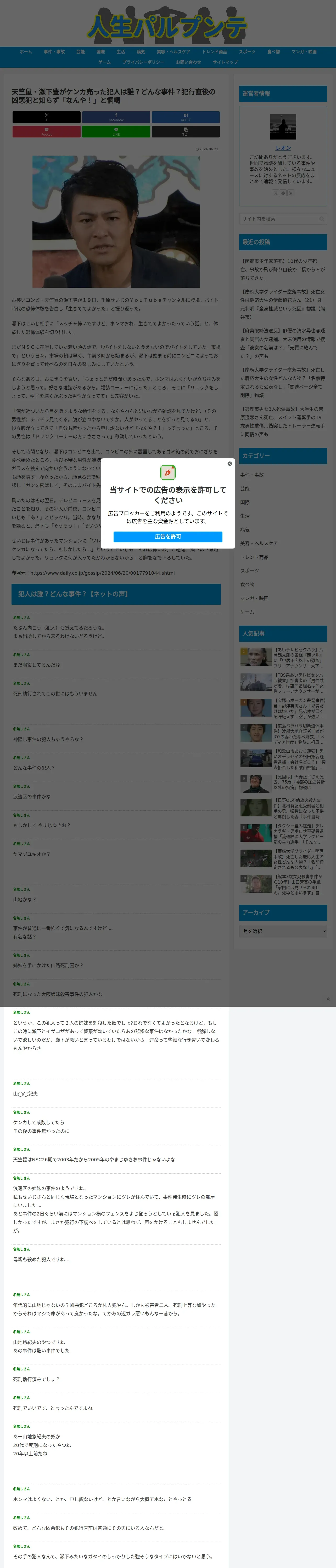The height and width of the screenshot is (1568, 336).
Task: Click the ad blocker app icon in popup
Action: coord(168,472)
